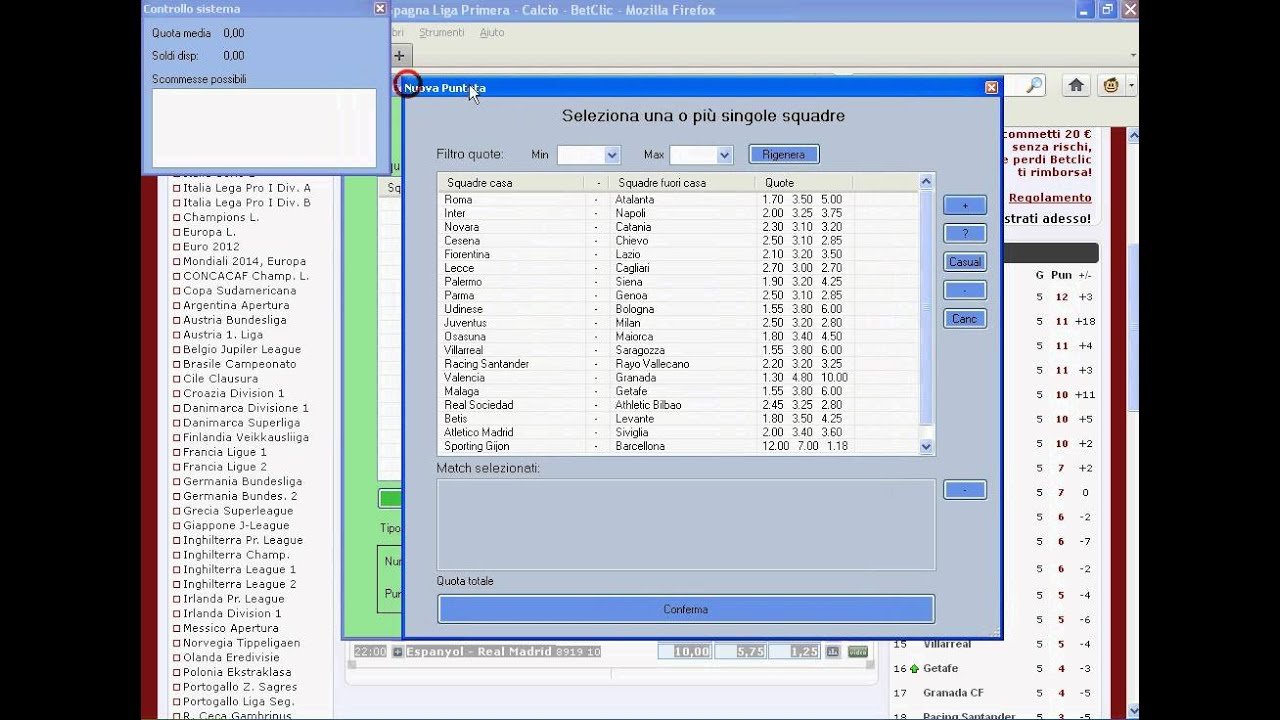Click the plus button beside match list
The width and height of the screenshot is (1280, 720).
(x=965, y=205)
